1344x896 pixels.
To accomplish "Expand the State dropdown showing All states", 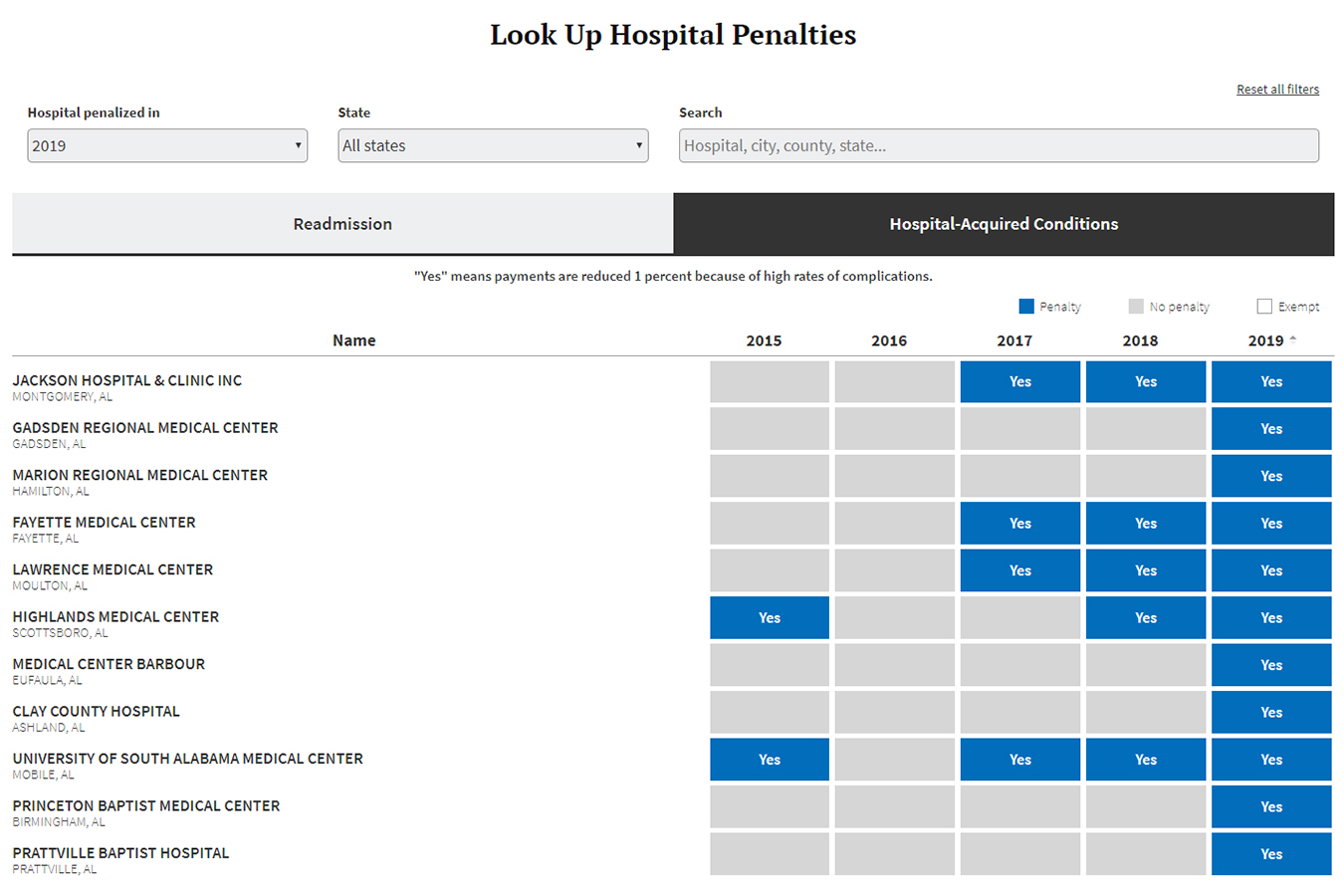I will (x=493, y=145).
